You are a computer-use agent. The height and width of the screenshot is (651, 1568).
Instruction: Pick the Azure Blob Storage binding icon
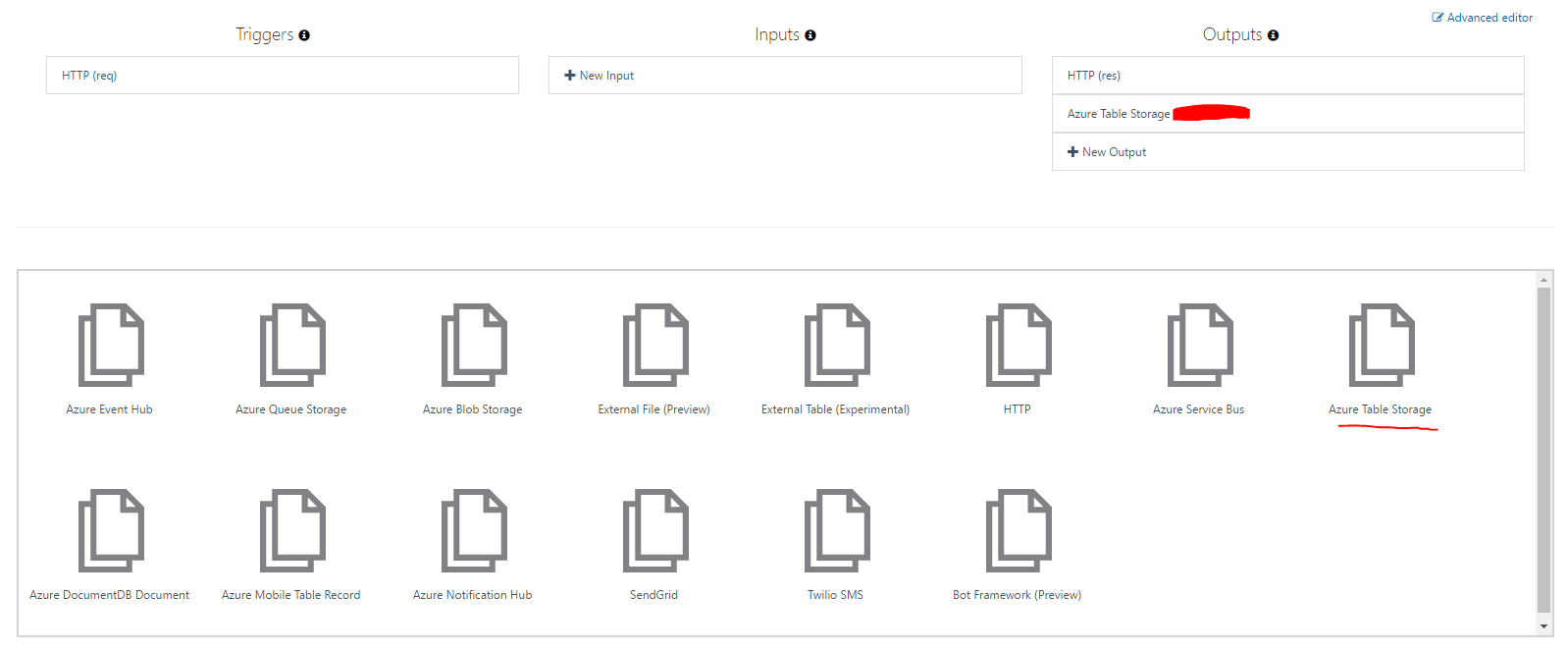tap(474, 345)
